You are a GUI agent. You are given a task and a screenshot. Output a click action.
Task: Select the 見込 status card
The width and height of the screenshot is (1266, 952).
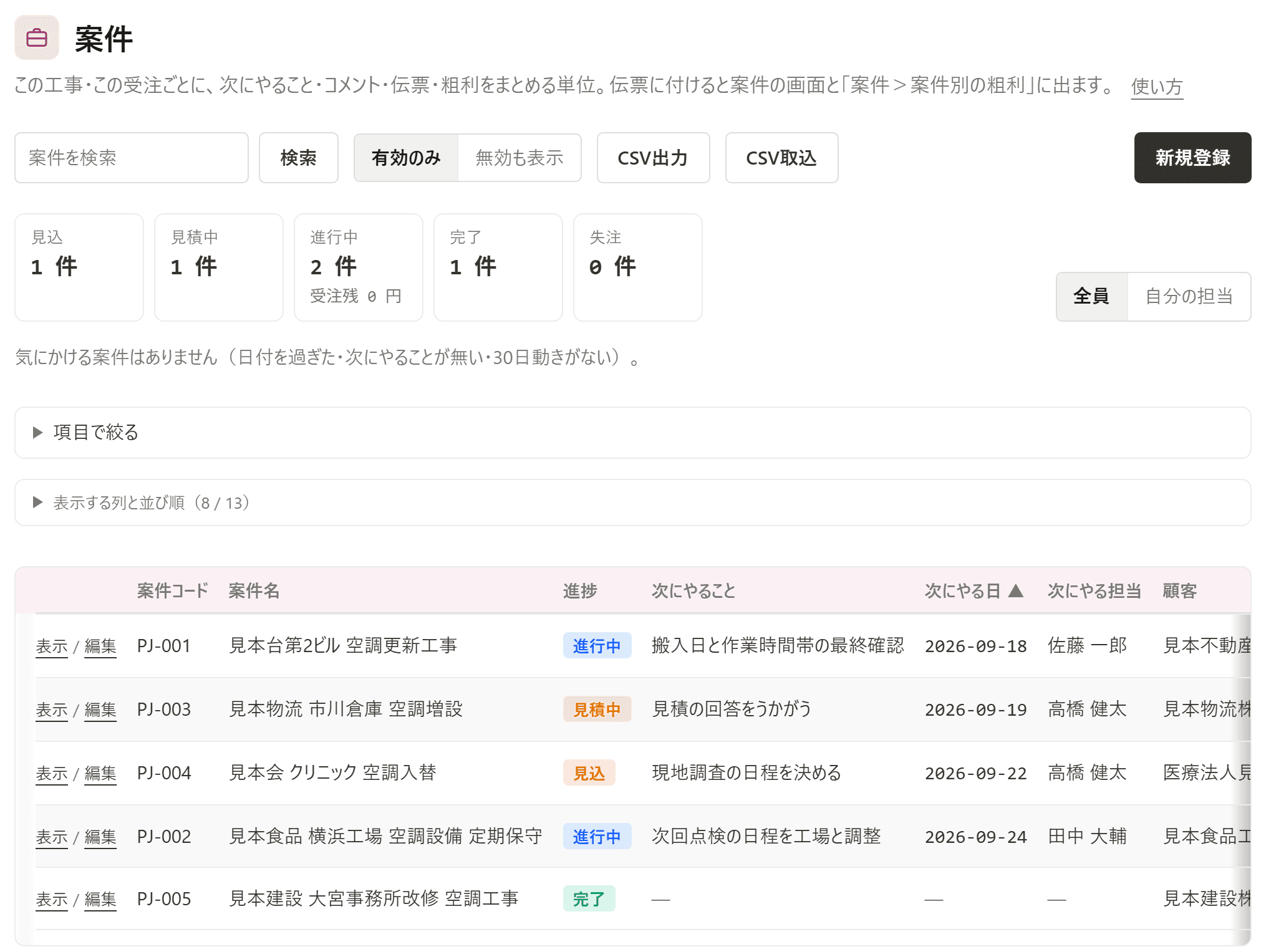[x=79, y=267]
